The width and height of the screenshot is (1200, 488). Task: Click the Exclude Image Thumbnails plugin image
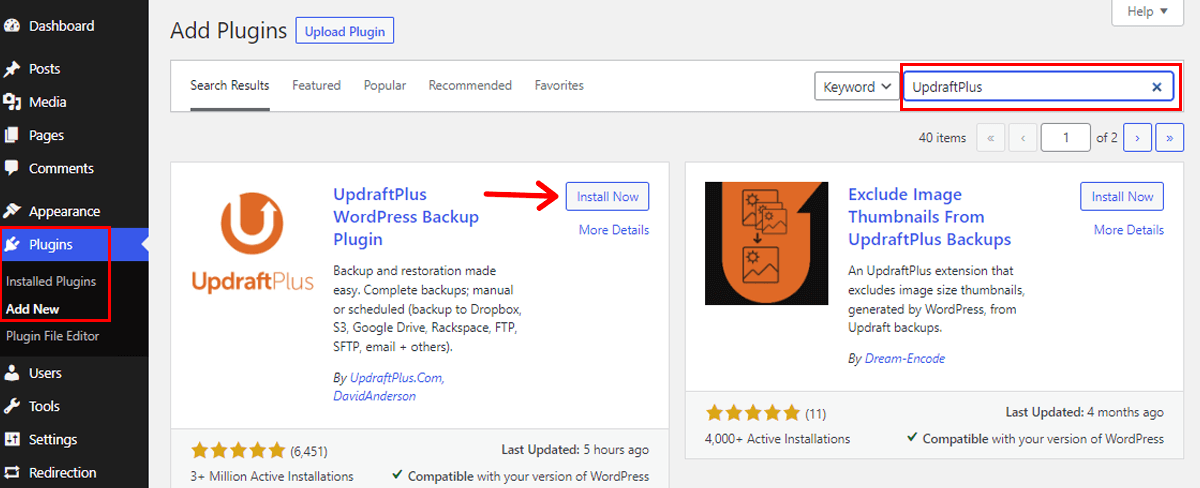[767, 243]
